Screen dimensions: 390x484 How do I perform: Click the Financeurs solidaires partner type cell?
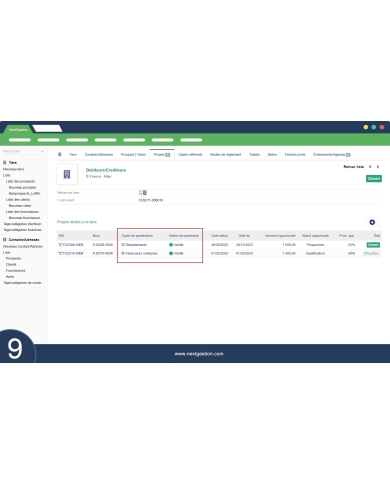coord(139,253)
